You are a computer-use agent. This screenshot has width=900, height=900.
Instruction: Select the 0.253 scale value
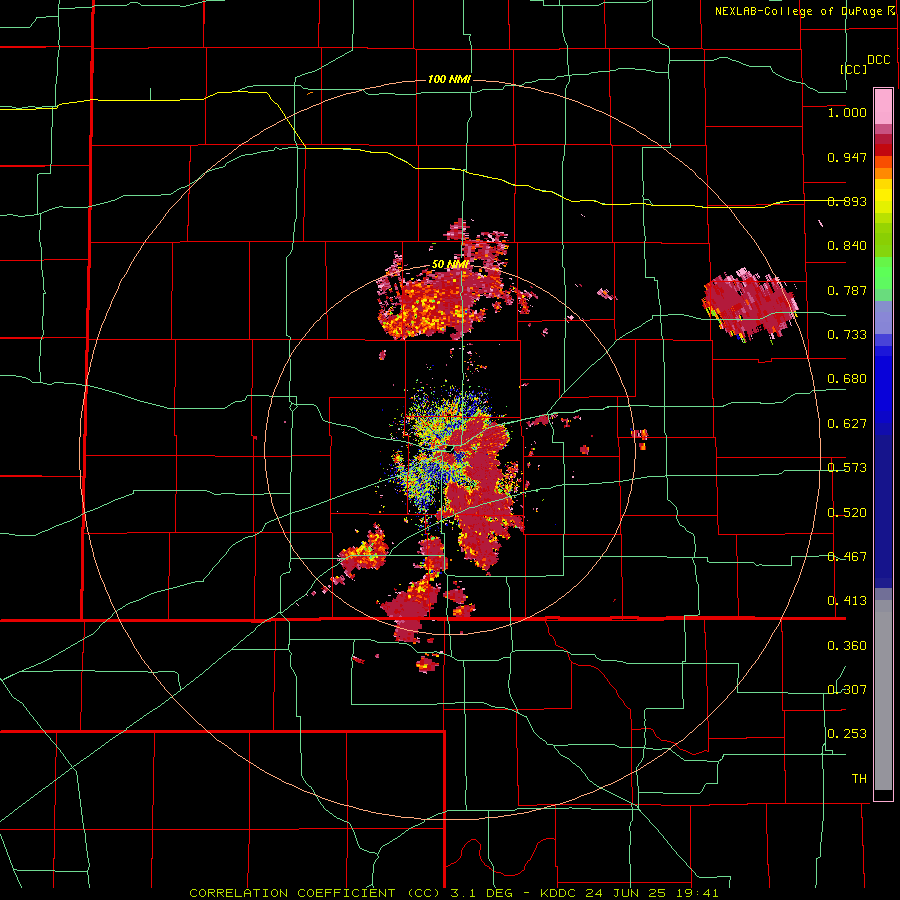847,734
